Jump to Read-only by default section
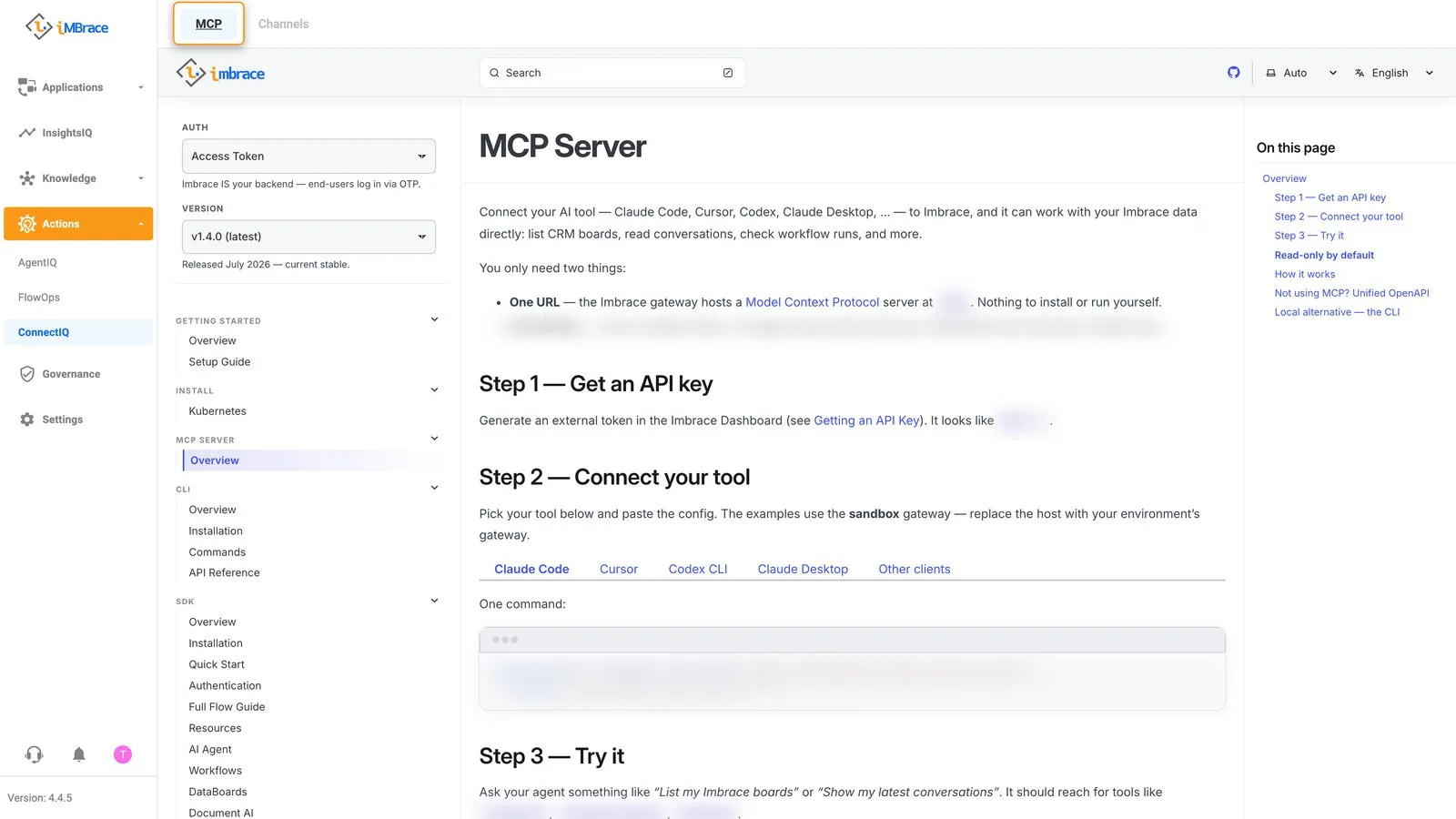 (1324, 255)
